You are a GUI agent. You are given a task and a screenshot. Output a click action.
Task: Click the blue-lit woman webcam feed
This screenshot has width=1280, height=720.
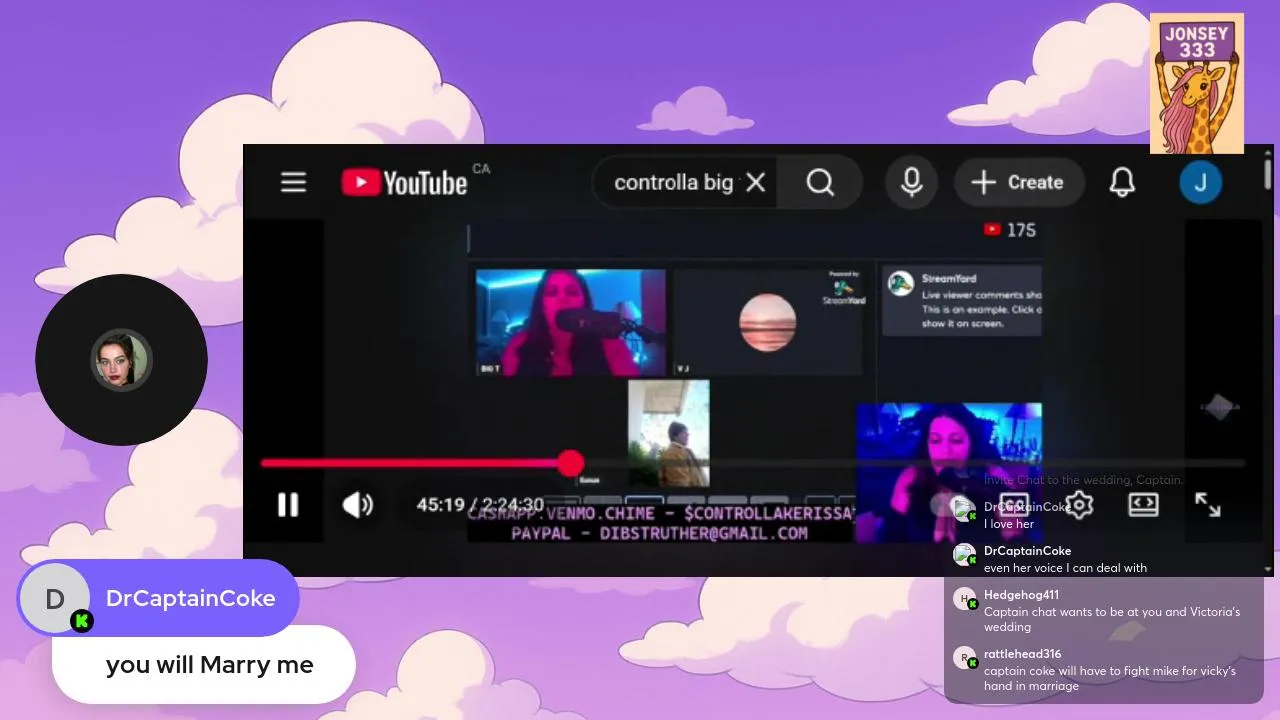click(948, 472)
